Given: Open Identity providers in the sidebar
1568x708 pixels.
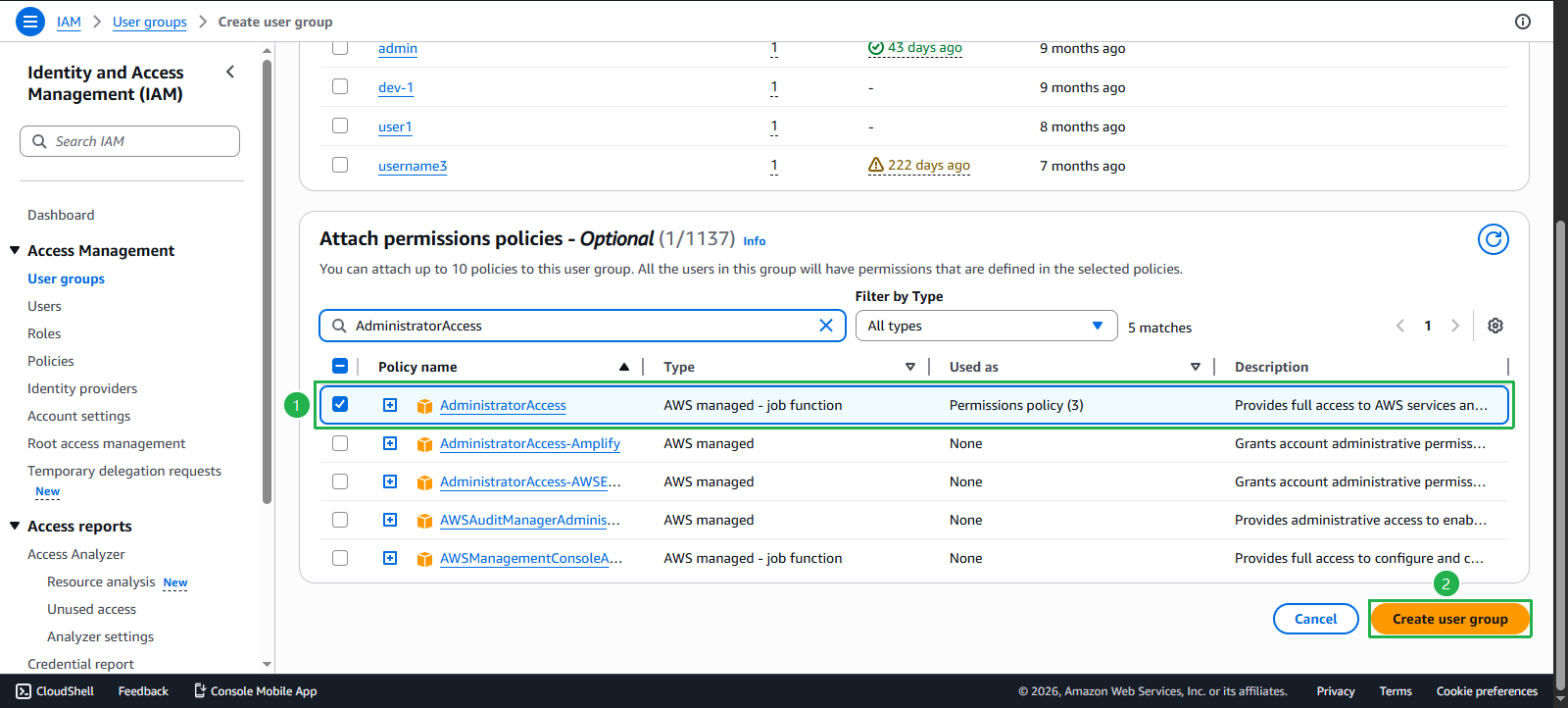Looking at the screenshot, I should coord(82,388).
